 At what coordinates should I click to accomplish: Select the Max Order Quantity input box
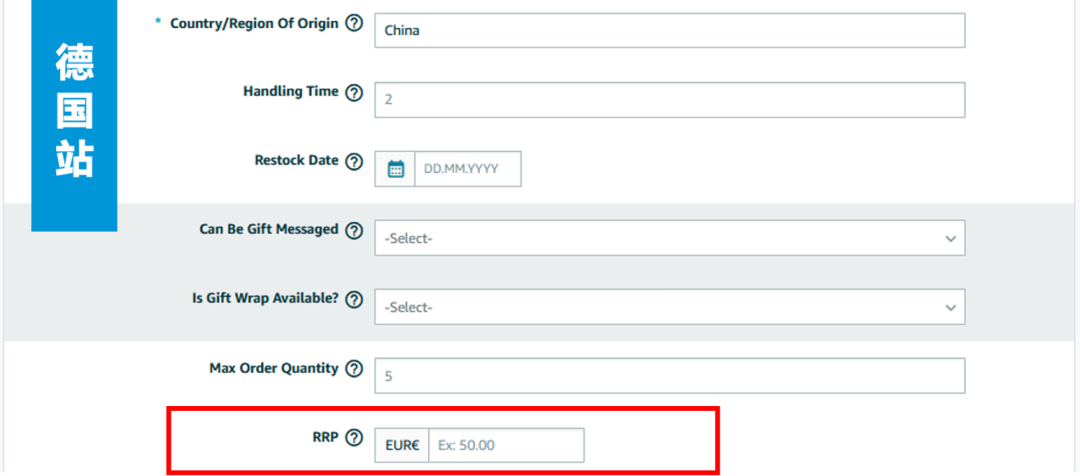click(x=669, y=376)
